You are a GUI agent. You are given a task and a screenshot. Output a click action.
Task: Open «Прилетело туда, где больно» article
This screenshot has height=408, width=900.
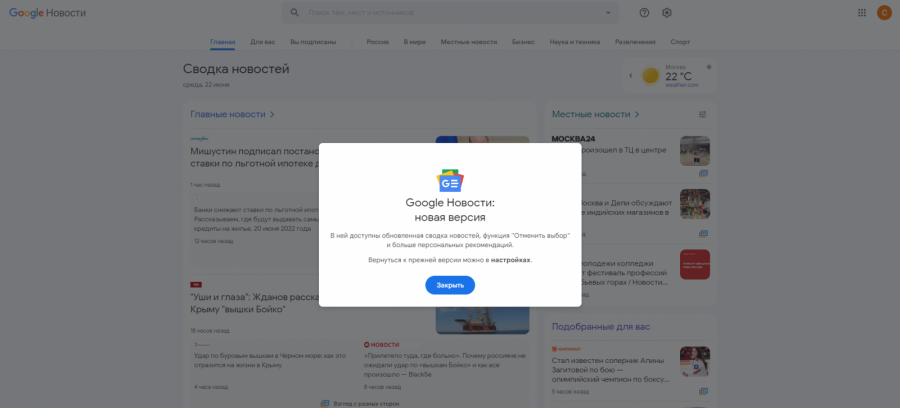coord(445,364)
